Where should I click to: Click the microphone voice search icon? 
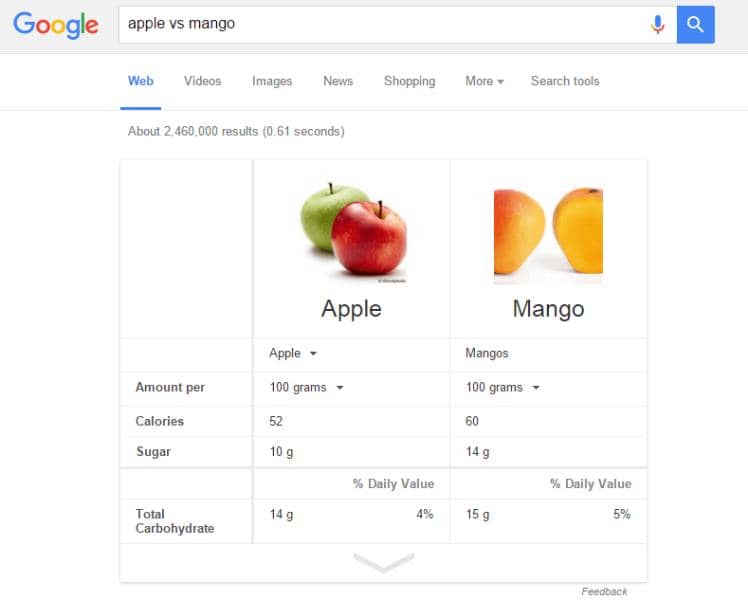click(657, 25)
